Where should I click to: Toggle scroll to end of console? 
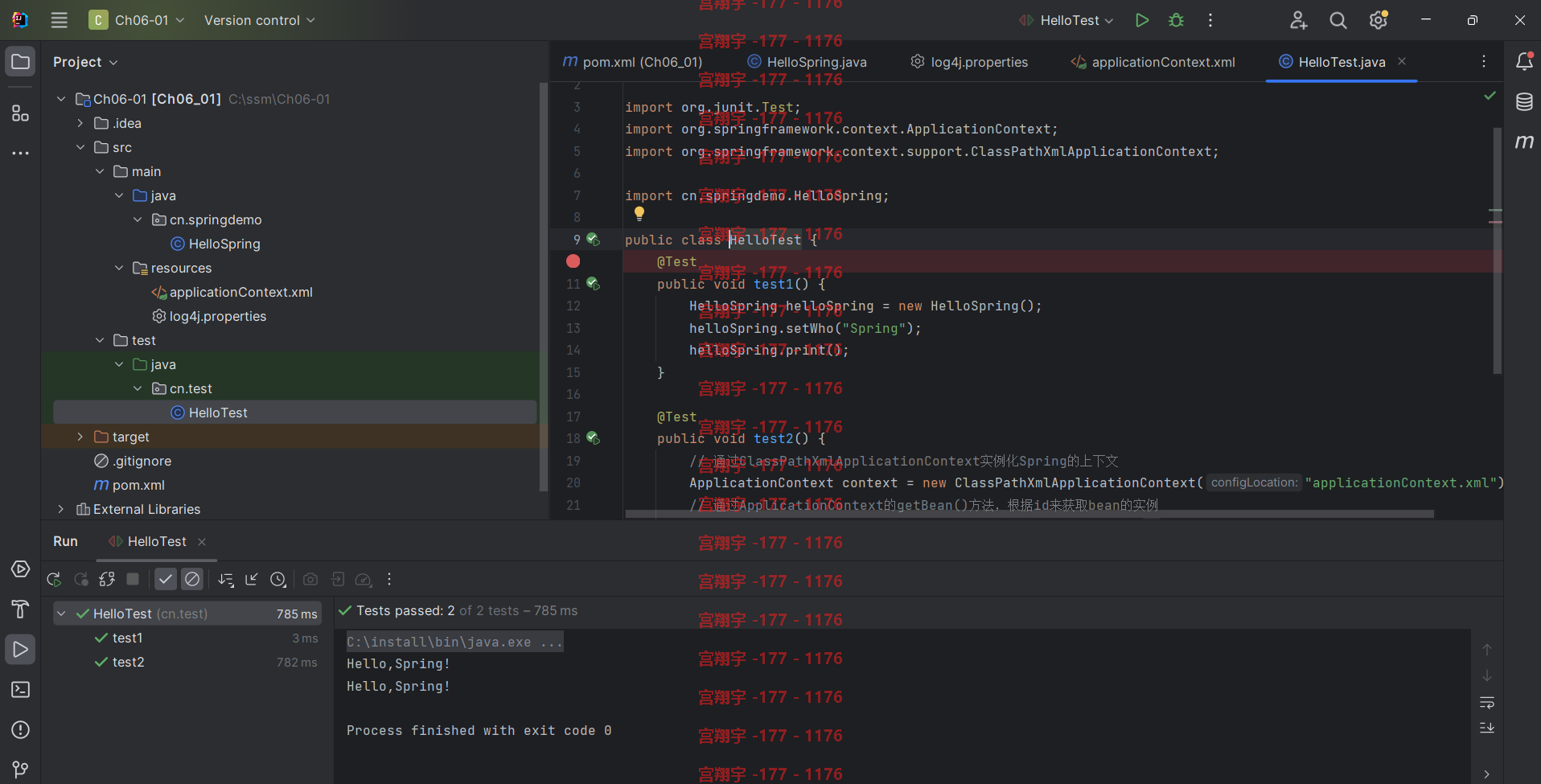[x=1487, y=728]
